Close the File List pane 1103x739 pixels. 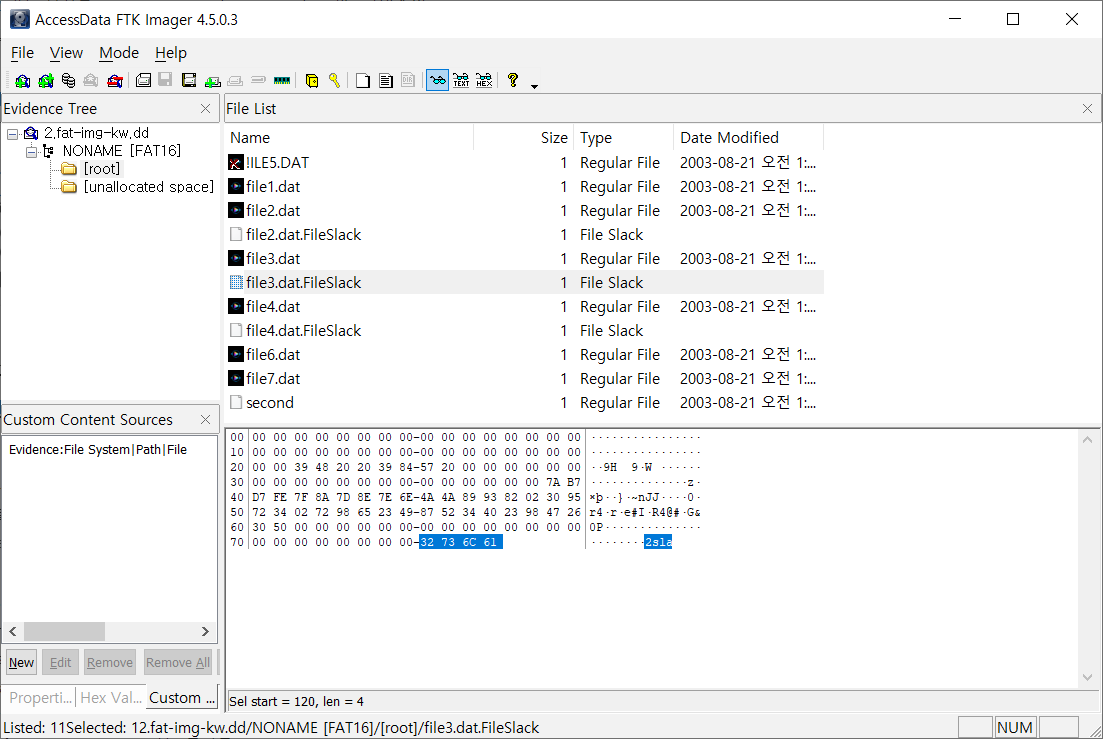[1088, 108]
